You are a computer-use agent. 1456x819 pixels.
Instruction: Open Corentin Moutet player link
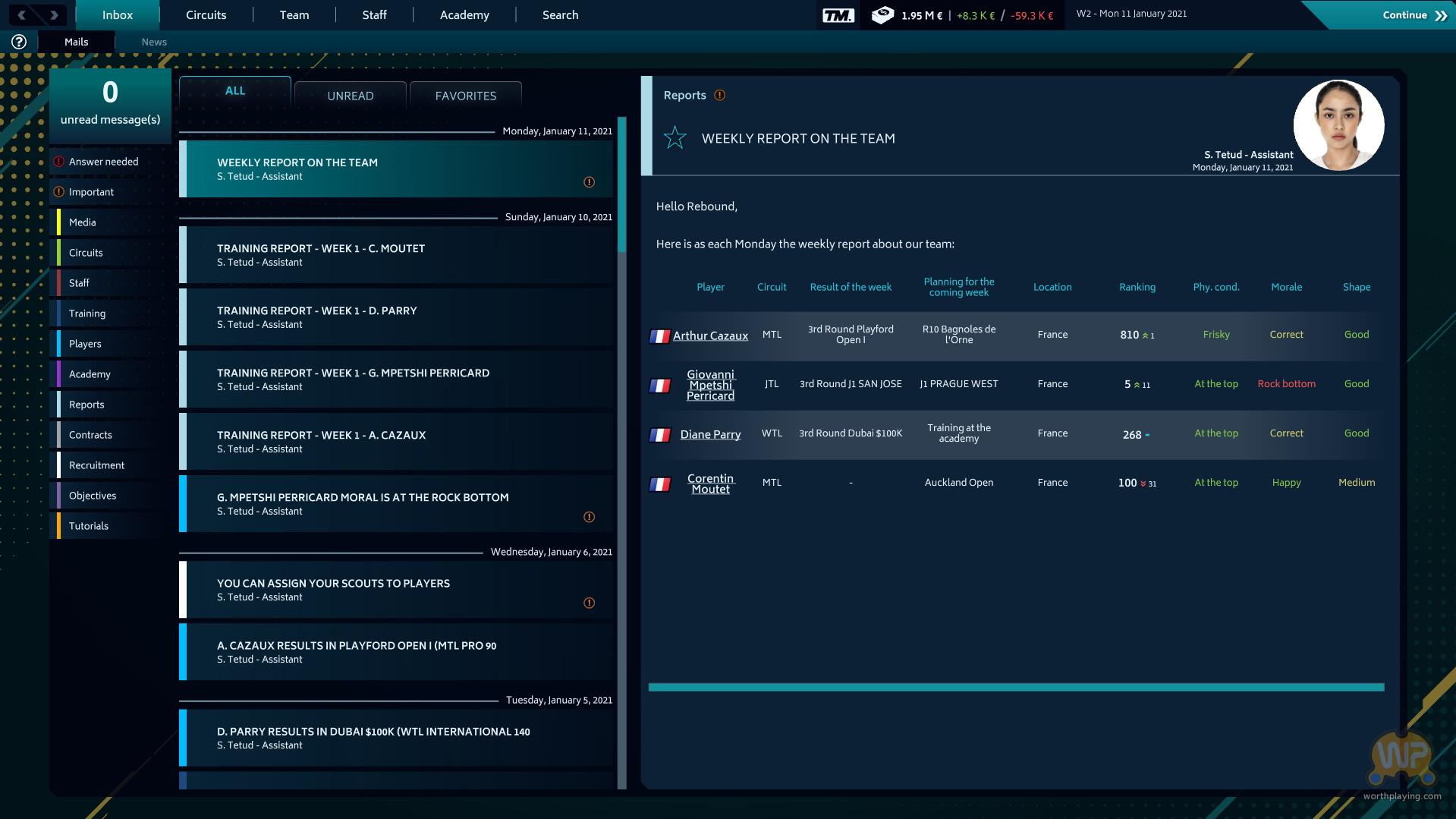coord(710,484)
